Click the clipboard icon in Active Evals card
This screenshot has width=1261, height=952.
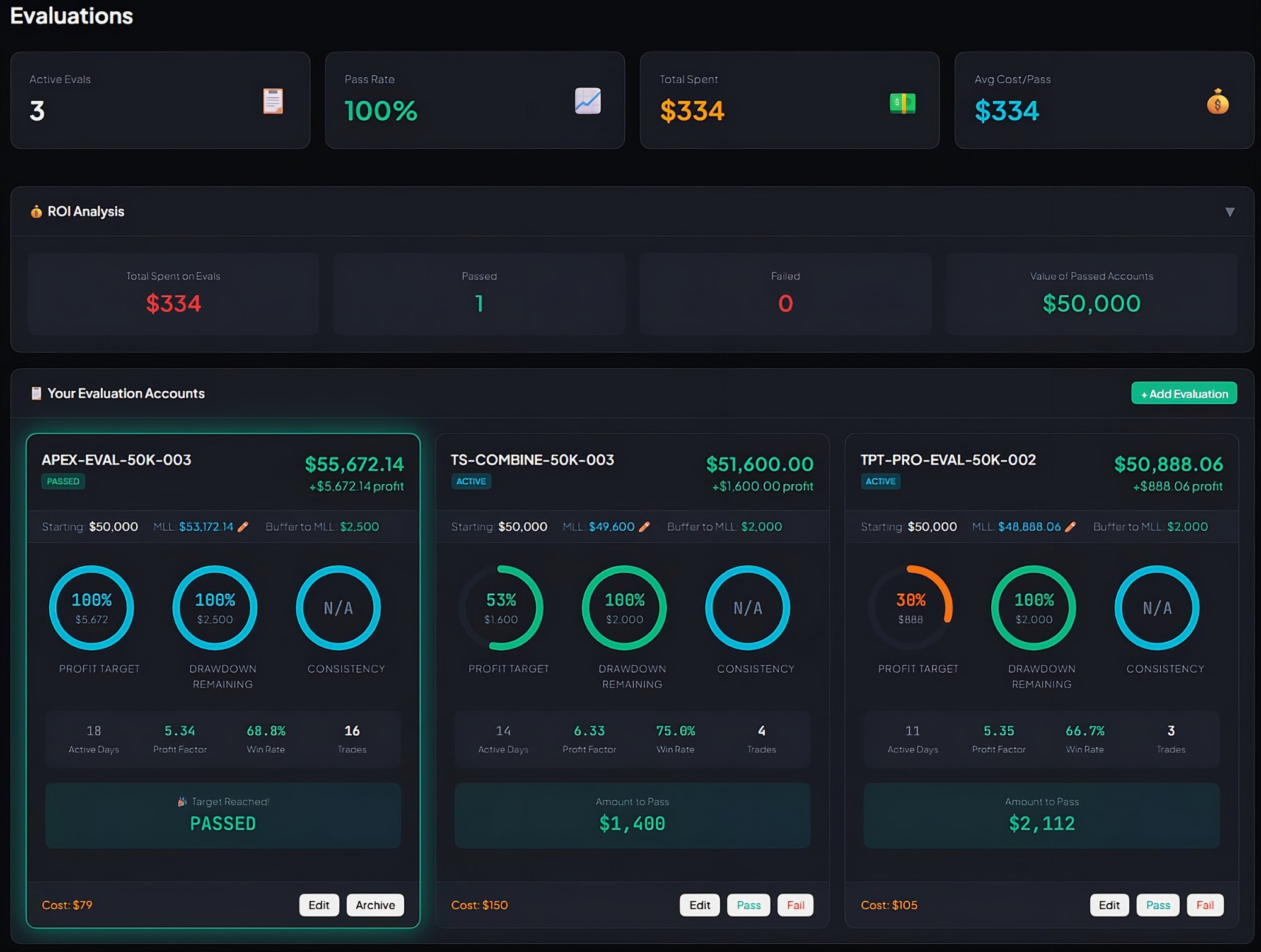(x=272, y=102)
